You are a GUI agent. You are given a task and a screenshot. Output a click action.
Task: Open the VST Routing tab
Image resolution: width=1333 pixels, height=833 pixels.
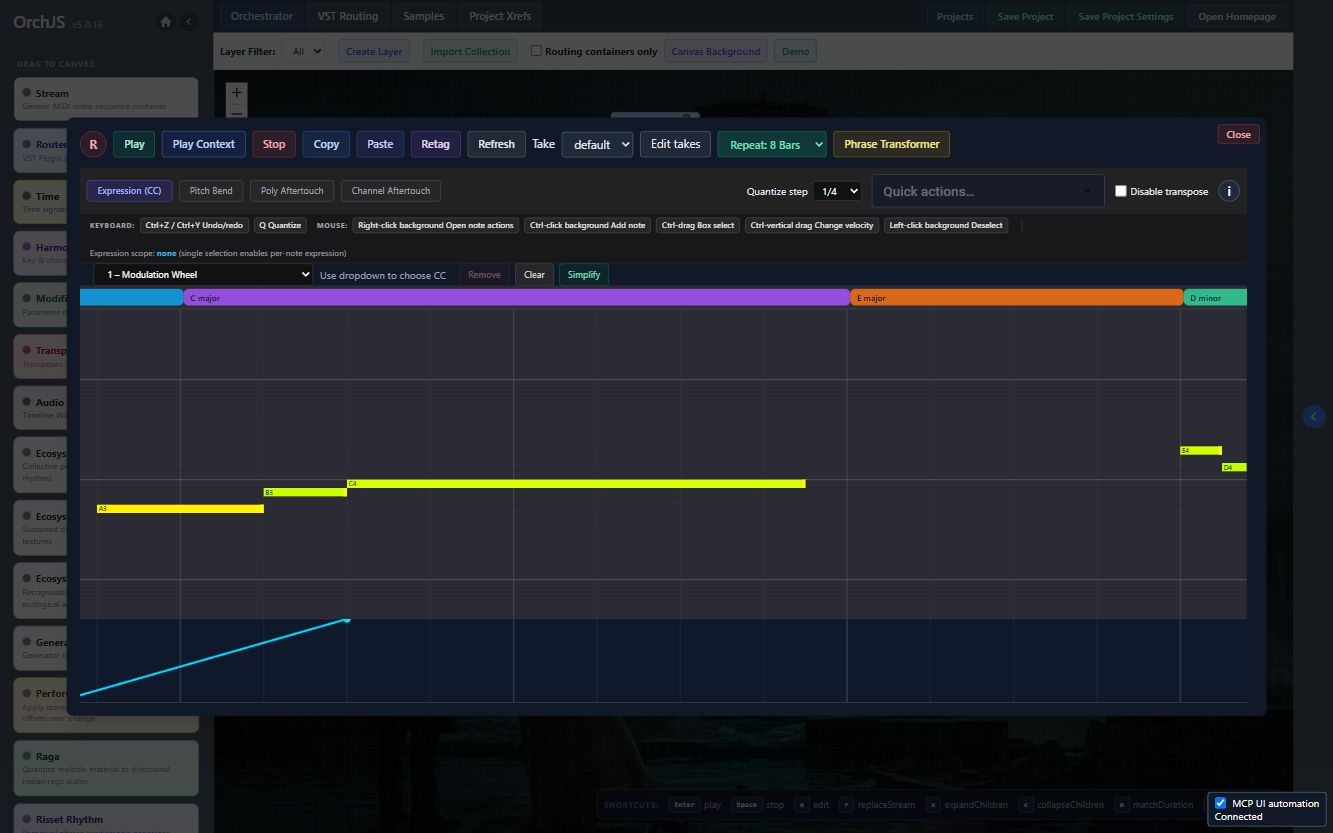(347, 16)
